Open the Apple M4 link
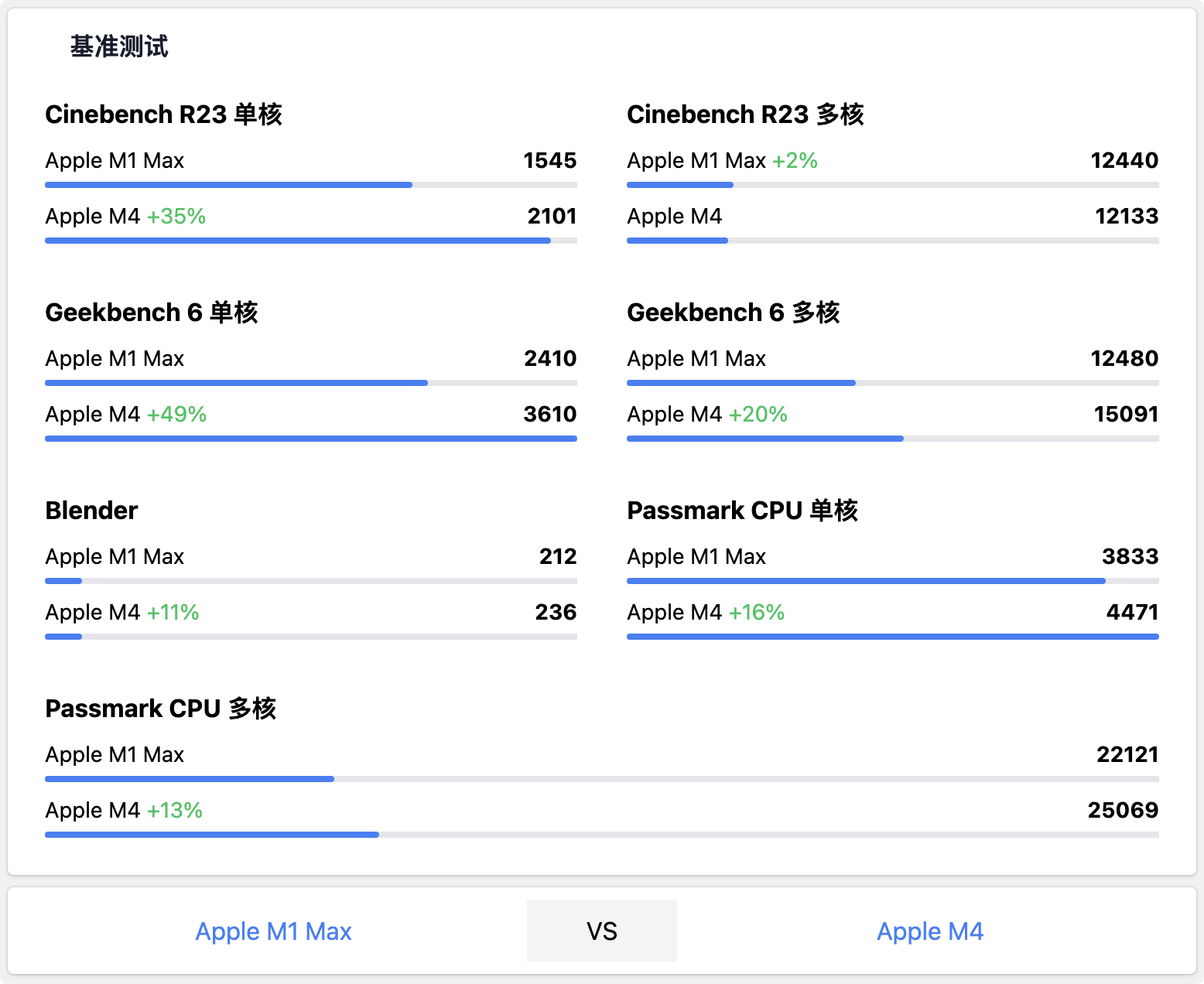This screenshot has width=1204, height=984. (x=929, y=931)
